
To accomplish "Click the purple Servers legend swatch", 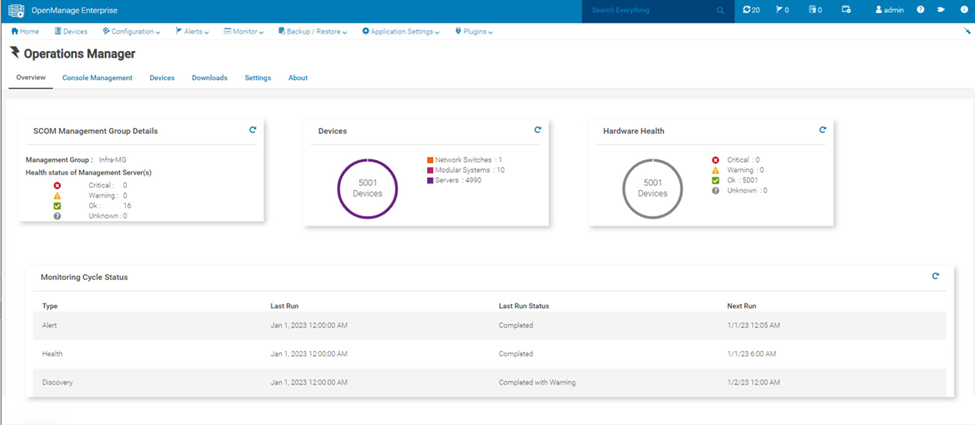I will coord(430,180).
